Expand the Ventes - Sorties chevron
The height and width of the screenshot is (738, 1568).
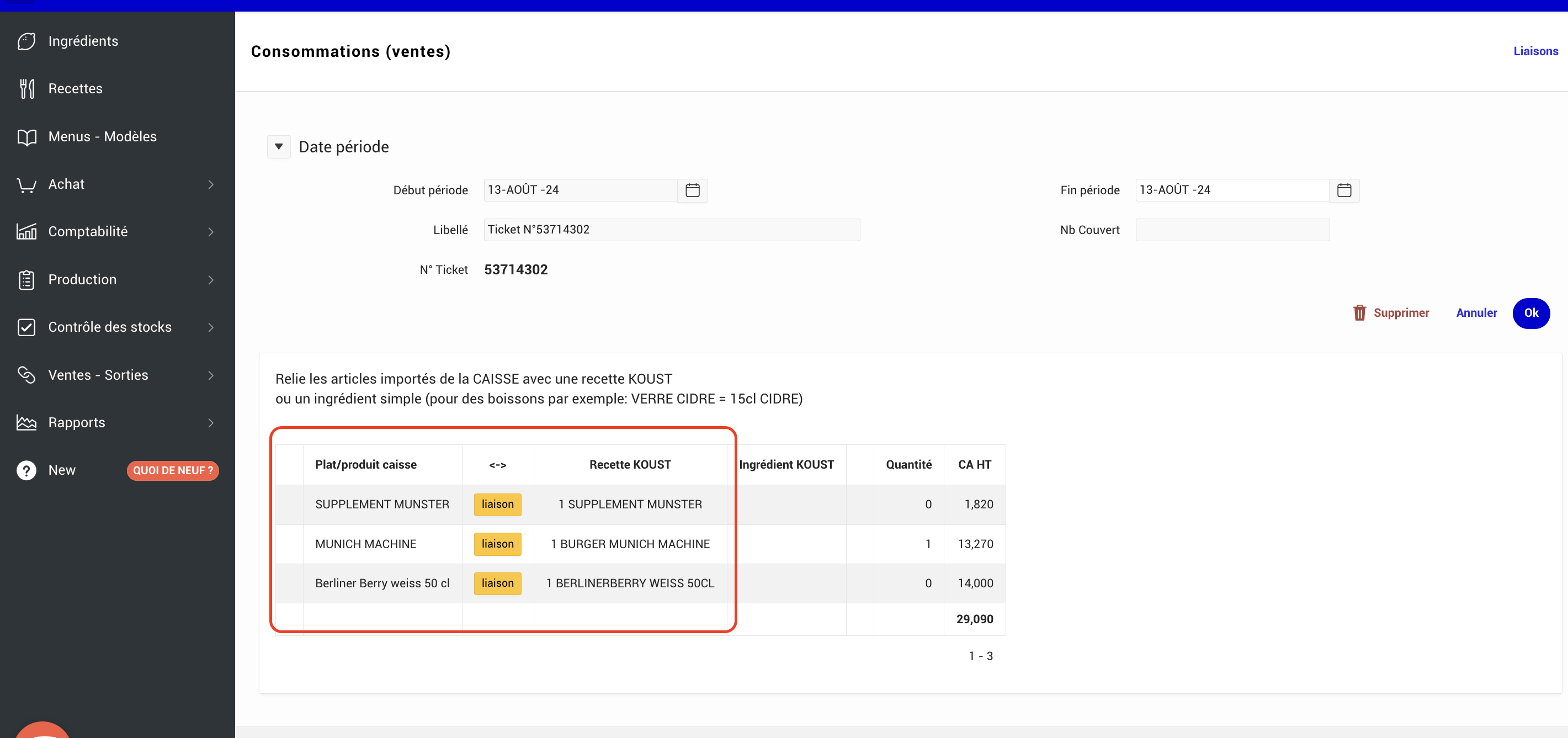coord(211,375)
